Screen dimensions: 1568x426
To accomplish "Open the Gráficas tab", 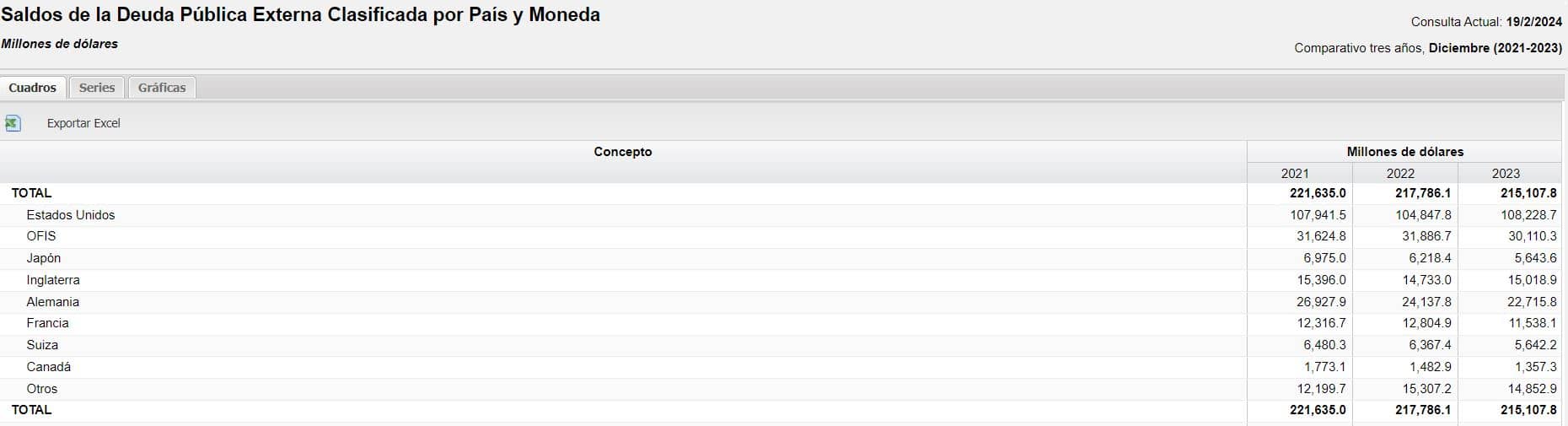I will pos(162,88).
